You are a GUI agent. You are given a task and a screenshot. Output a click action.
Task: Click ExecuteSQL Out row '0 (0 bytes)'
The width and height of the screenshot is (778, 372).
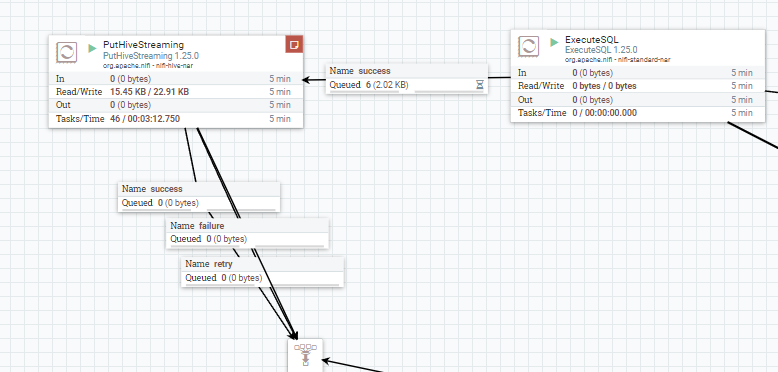coord(592,100)
